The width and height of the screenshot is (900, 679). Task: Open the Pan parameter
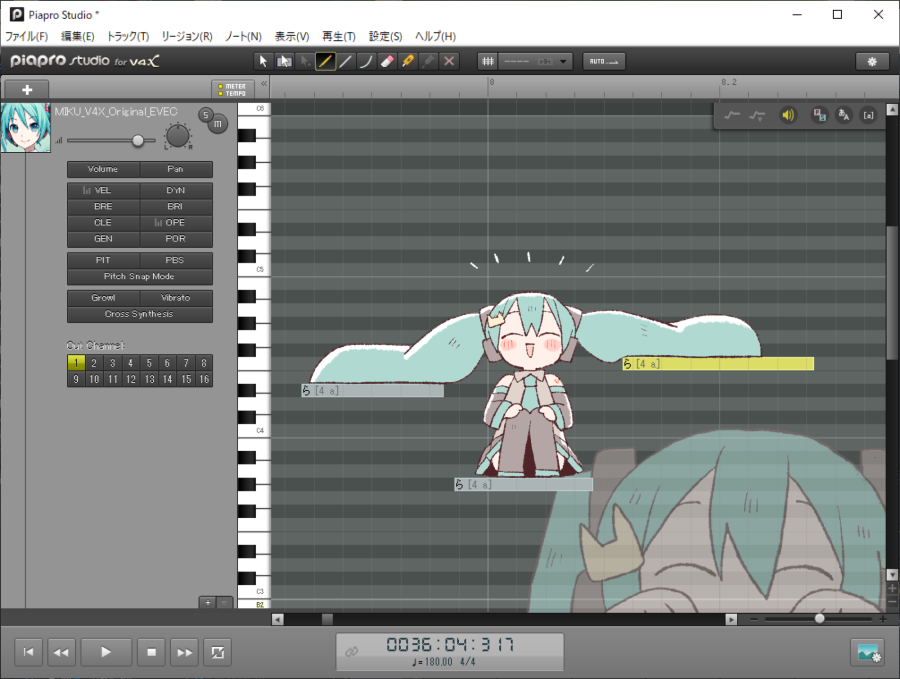(176, 169)
